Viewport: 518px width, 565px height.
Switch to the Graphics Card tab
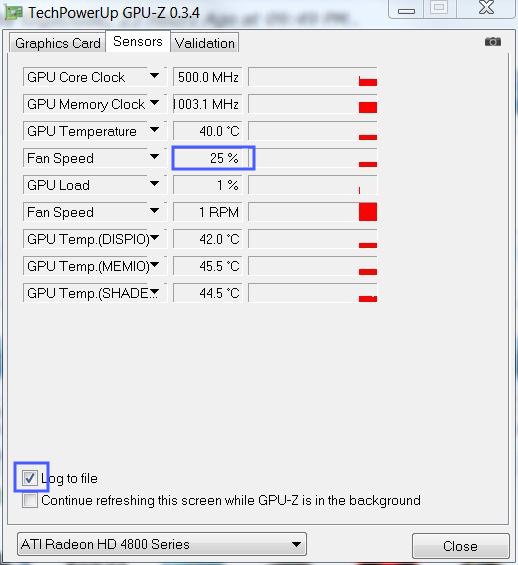click(x=58, y=43)
